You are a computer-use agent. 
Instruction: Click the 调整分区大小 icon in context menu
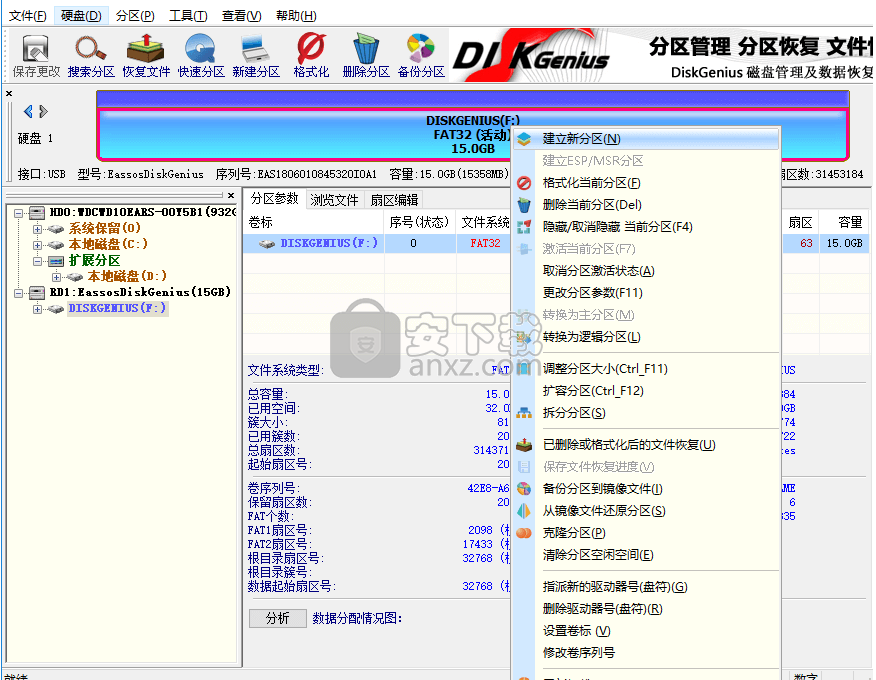click(x=524, y=368)
